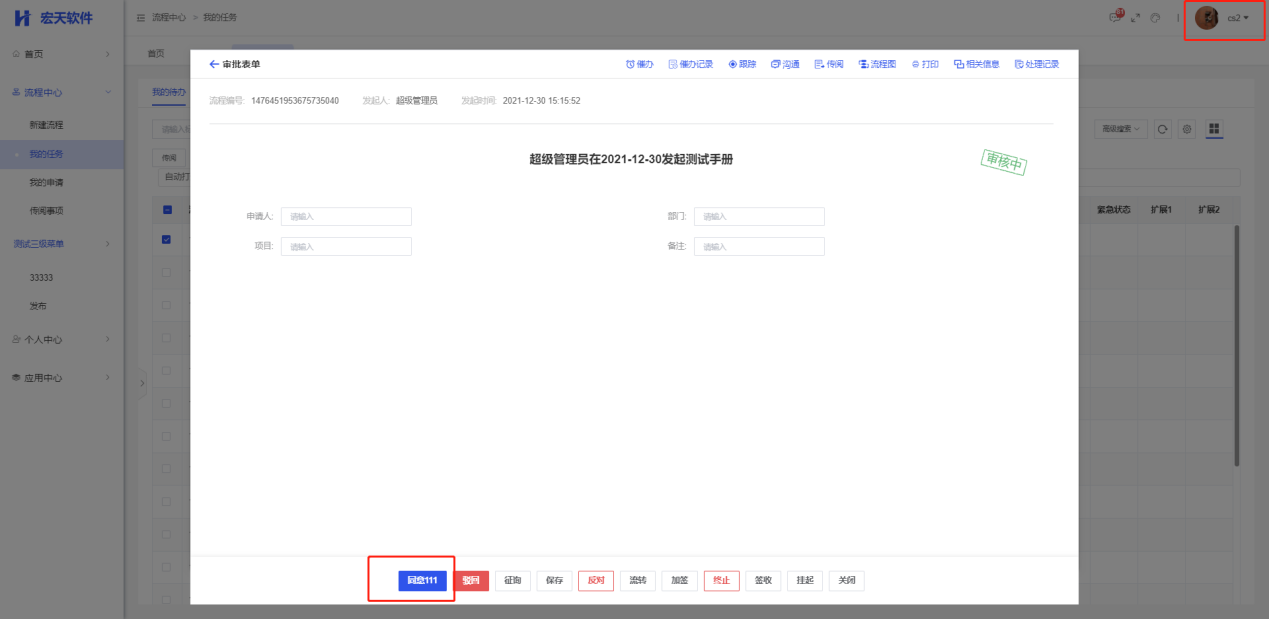Image resolution: width=1269 pixels, height=619 pixels.
Task: Open the 沟通 communication icon
Action: (x=776, y=64)
